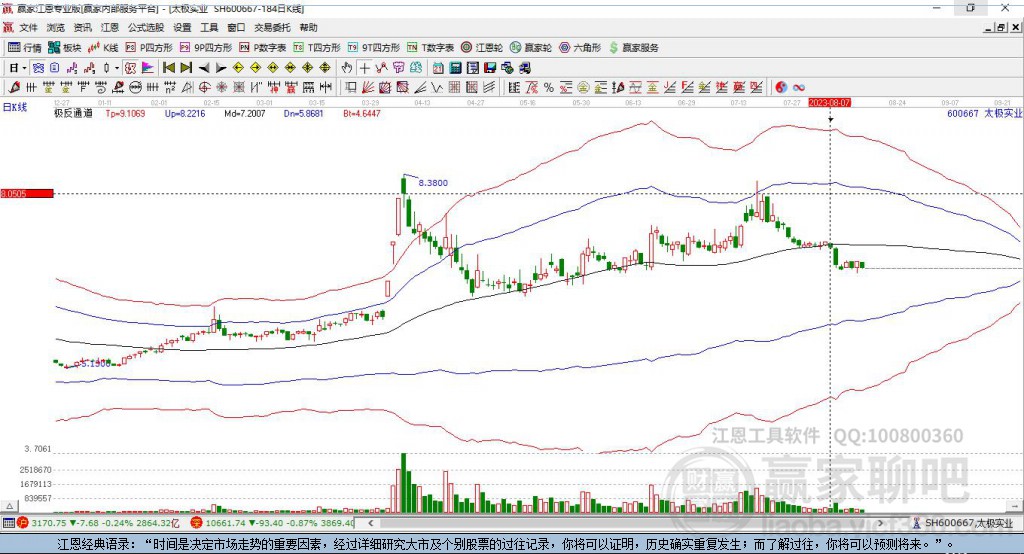Click the red floppy-disk save icon
This screenshot has width=1024, height=554.
click(x=490, y=68)
